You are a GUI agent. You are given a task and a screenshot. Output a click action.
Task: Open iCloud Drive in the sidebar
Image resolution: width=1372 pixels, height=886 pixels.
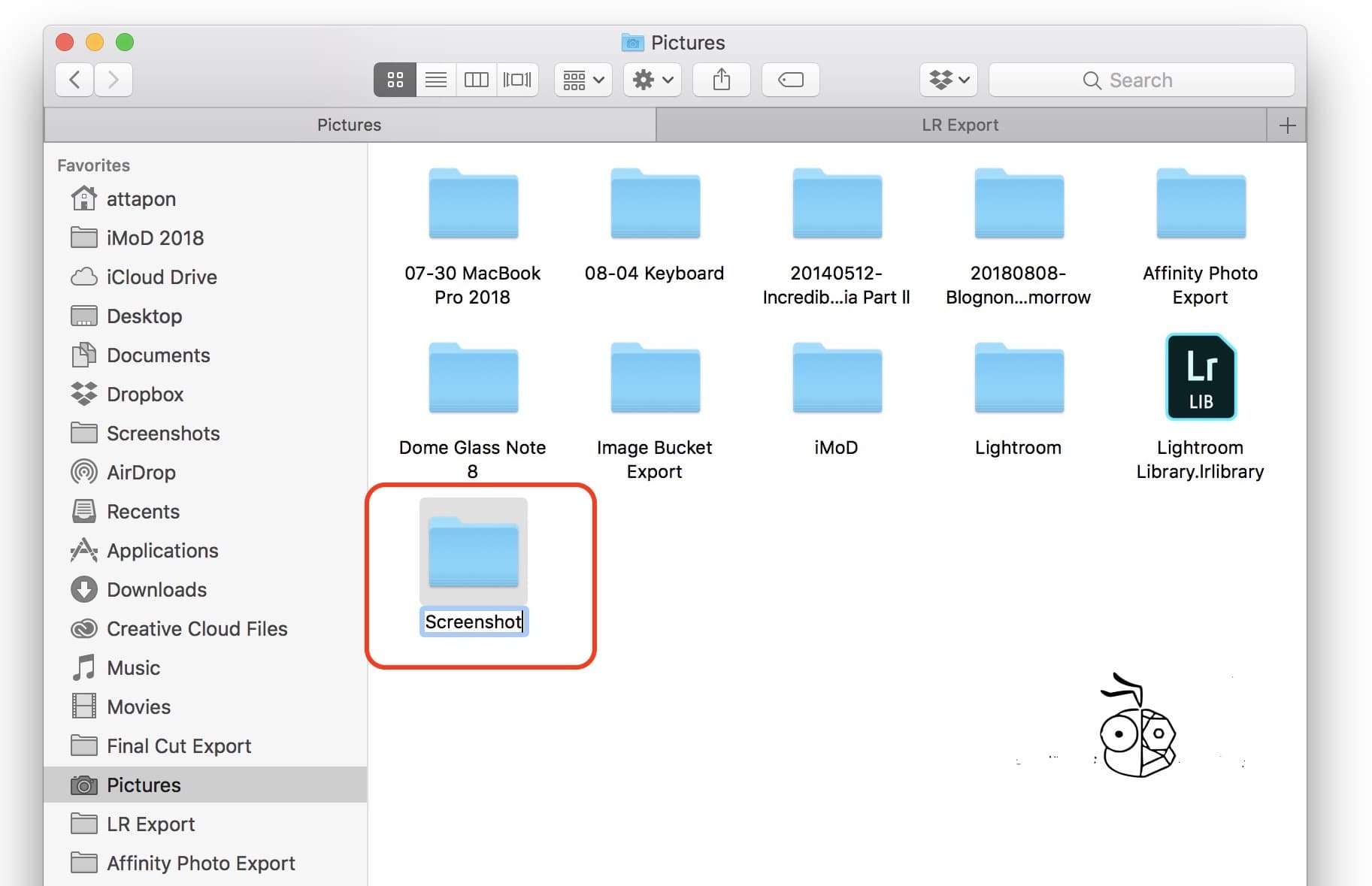[x=162, y=277]
